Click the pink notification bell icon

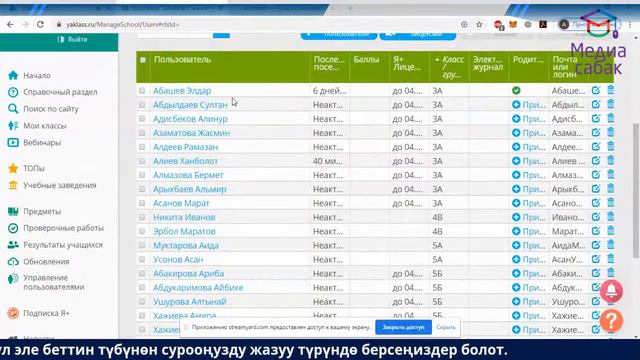click(x=611, y=291)
